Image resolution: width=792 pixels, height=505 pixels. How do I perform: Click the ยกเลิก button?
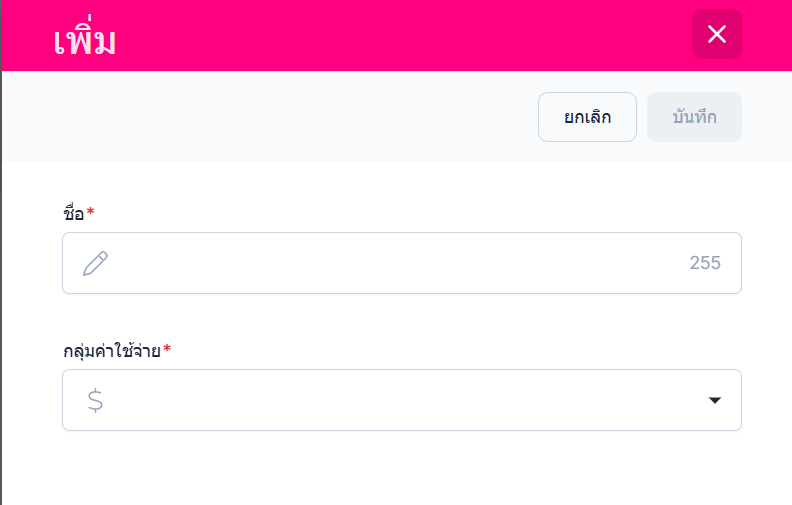[587, 117]
